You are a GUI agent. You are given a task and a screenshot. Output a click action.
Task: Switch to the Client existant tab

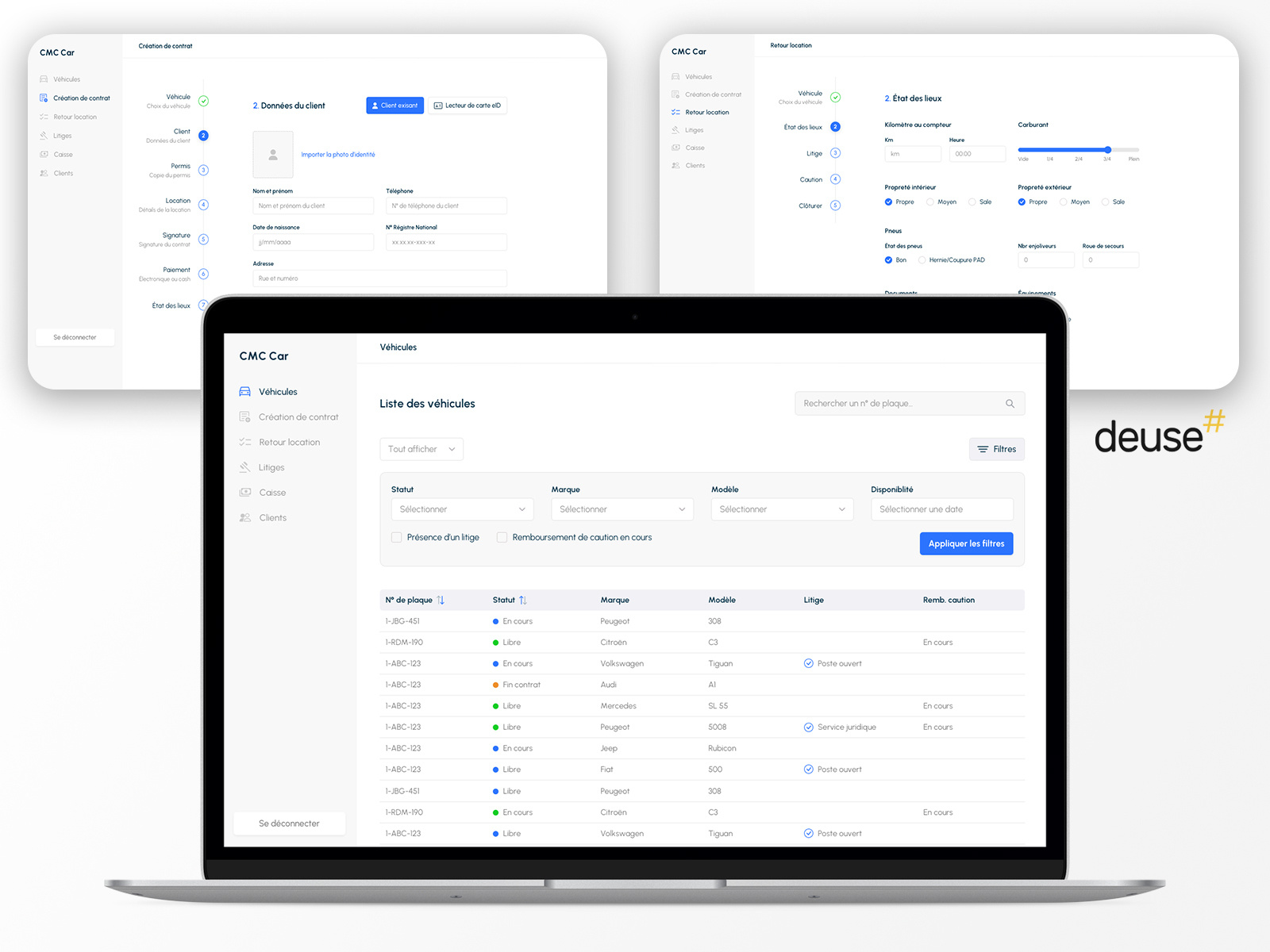click(394, 105)
